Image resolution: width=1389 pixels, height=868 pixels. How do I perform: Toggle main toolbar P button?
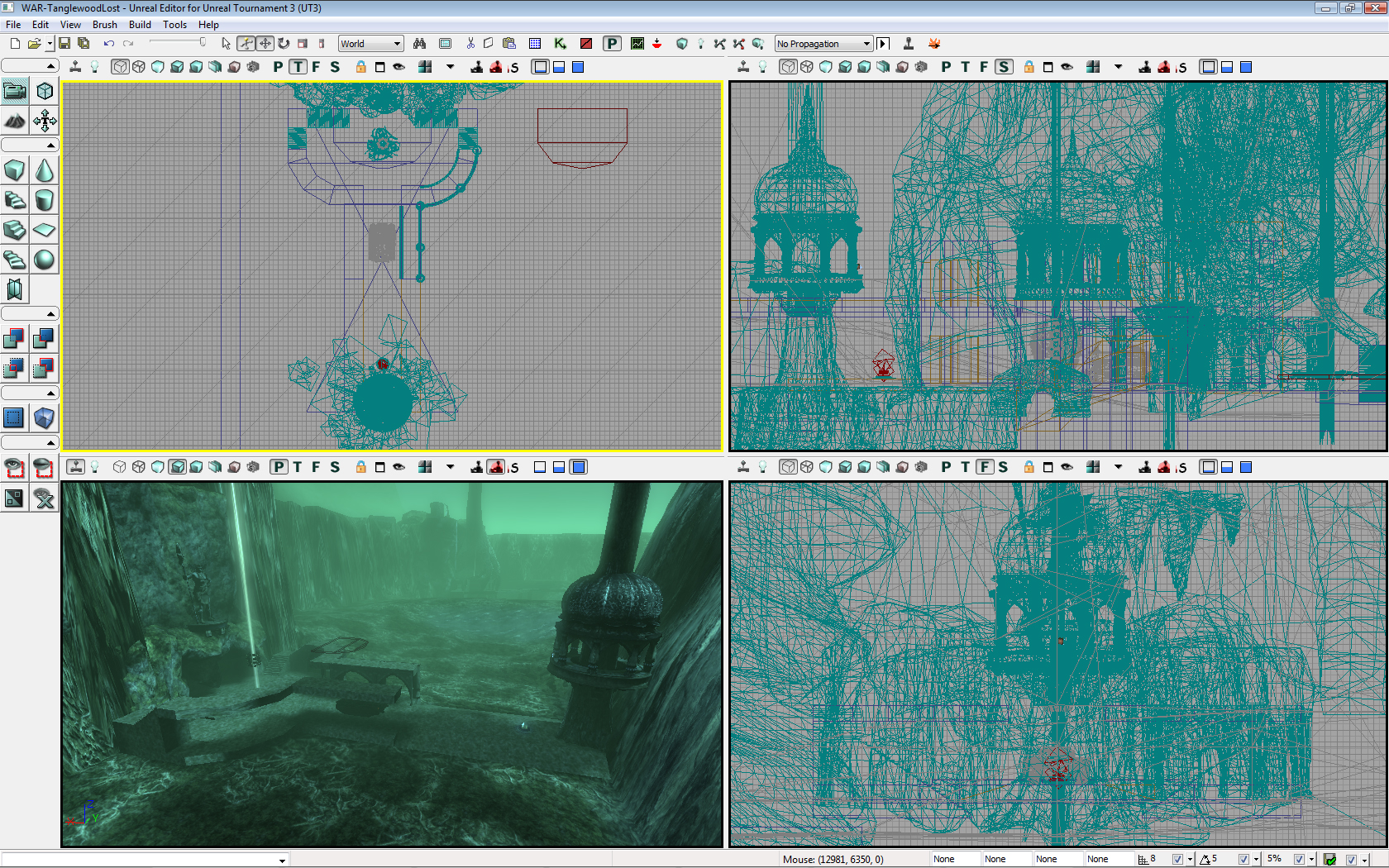point(612,44)
